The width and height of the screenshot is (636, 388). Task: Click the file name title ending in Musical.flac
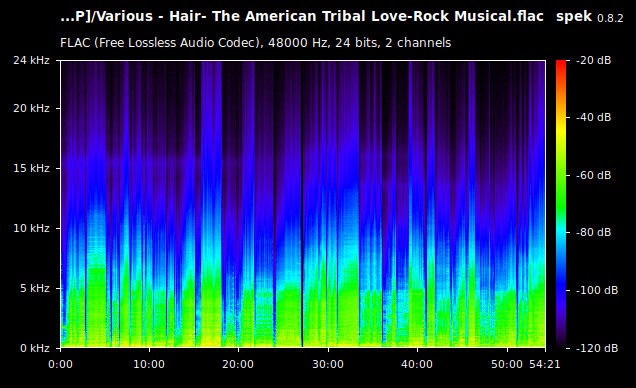302,17
